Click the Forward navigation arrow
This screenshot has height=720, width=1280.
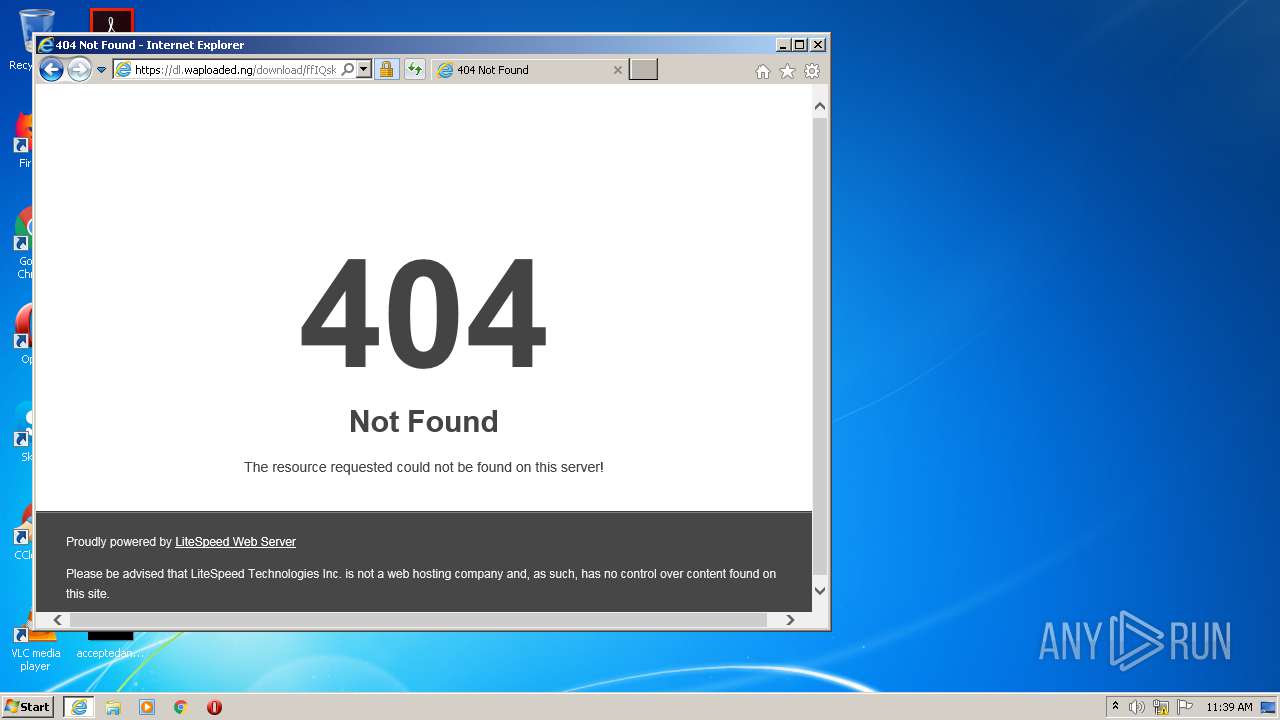click(79, 69)
